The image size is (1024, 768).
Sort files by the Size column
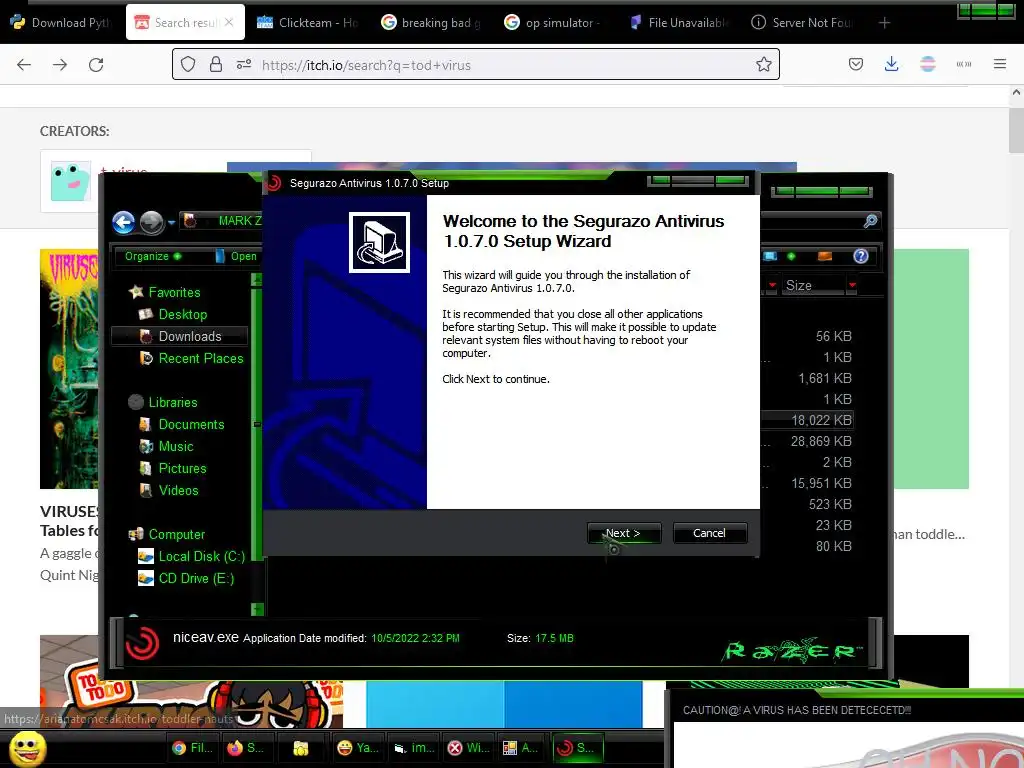[812, 285]
